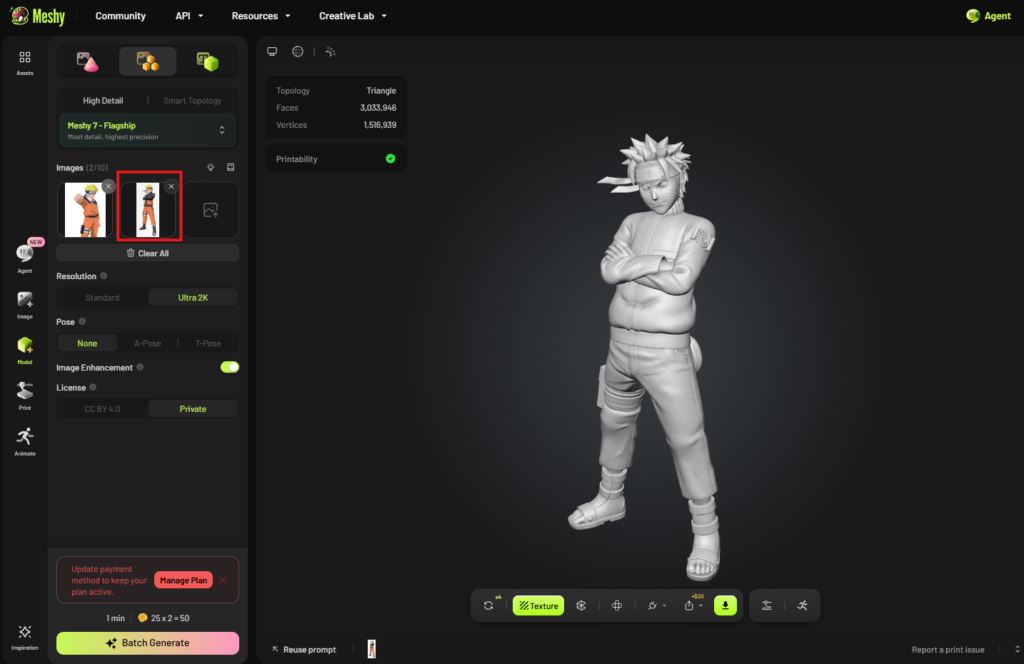Expand the Resources menu
Image resolution: width=1024 pixels, height=664 pixels.
pos(261,16)
